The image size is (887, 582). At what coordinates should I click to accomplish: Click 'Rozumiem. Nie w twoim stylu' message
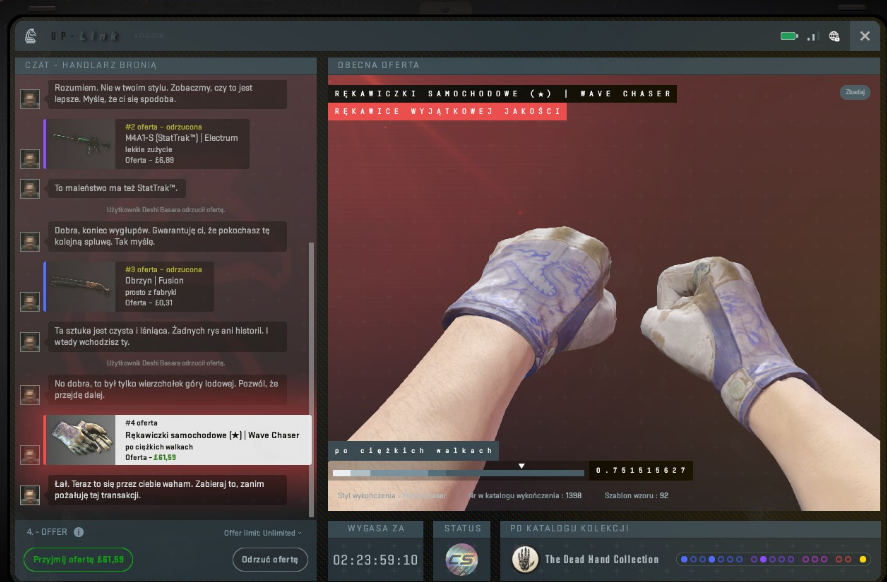click(x=167, y=94)
